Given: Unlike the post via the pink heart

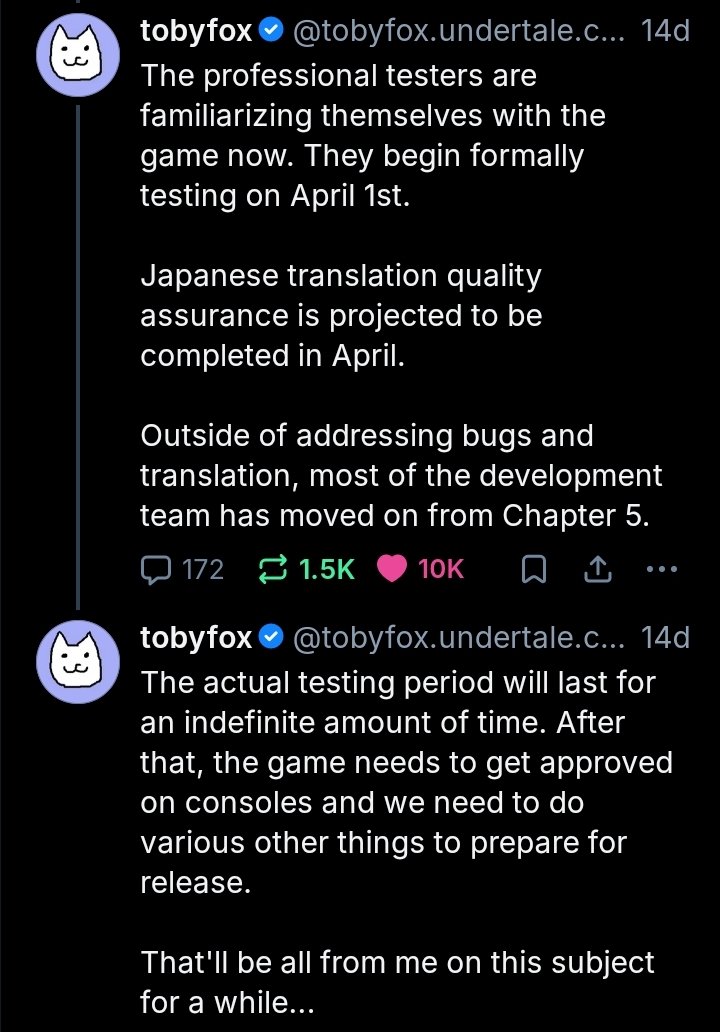Looking at the screenshot, I should click(392, 569).
